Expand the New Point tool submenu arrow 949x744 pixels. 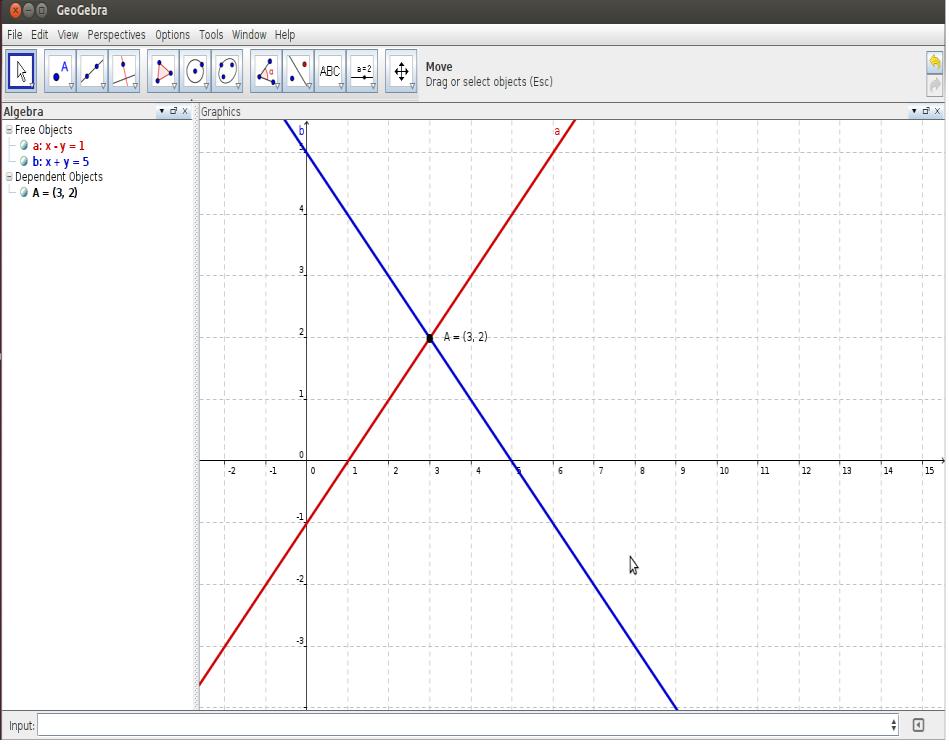pyautogui.click(x=71, y=87)
